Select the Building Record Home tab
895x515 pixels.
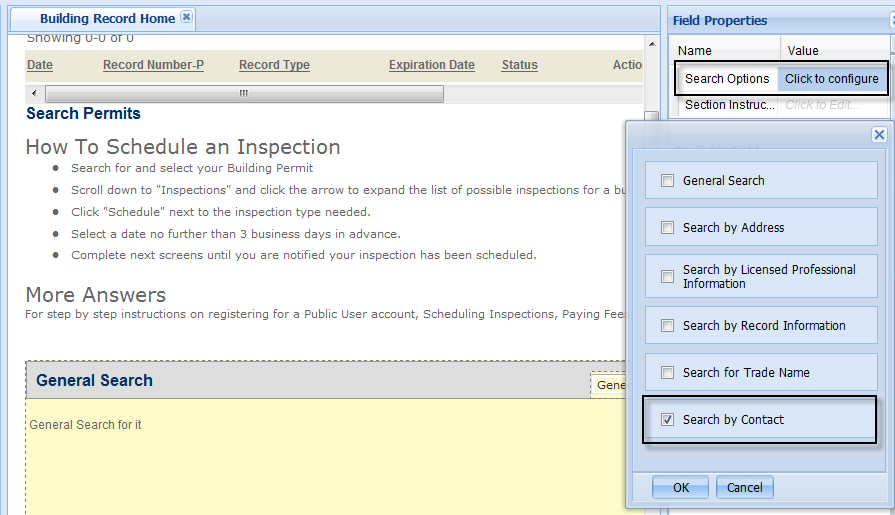tap(107, 19)
